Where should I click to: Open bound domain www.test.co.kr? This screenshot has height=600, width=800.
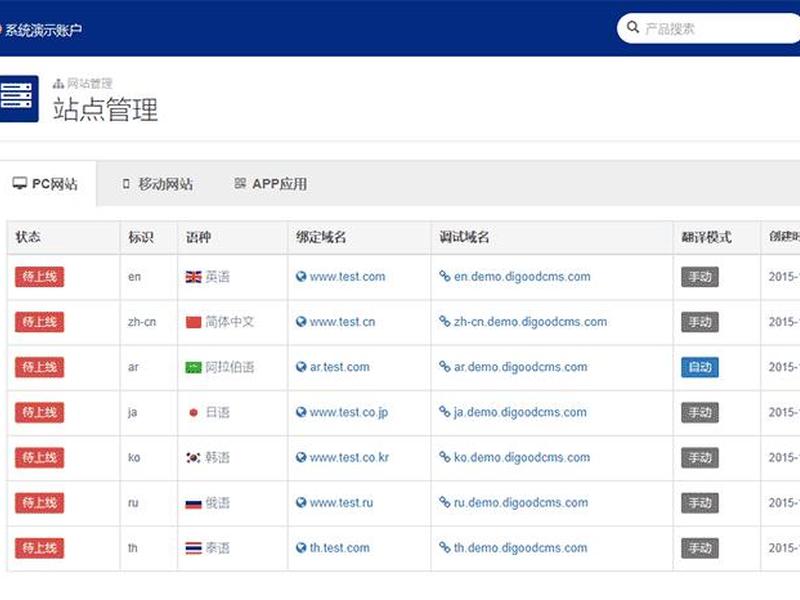(x=349, y=457)
